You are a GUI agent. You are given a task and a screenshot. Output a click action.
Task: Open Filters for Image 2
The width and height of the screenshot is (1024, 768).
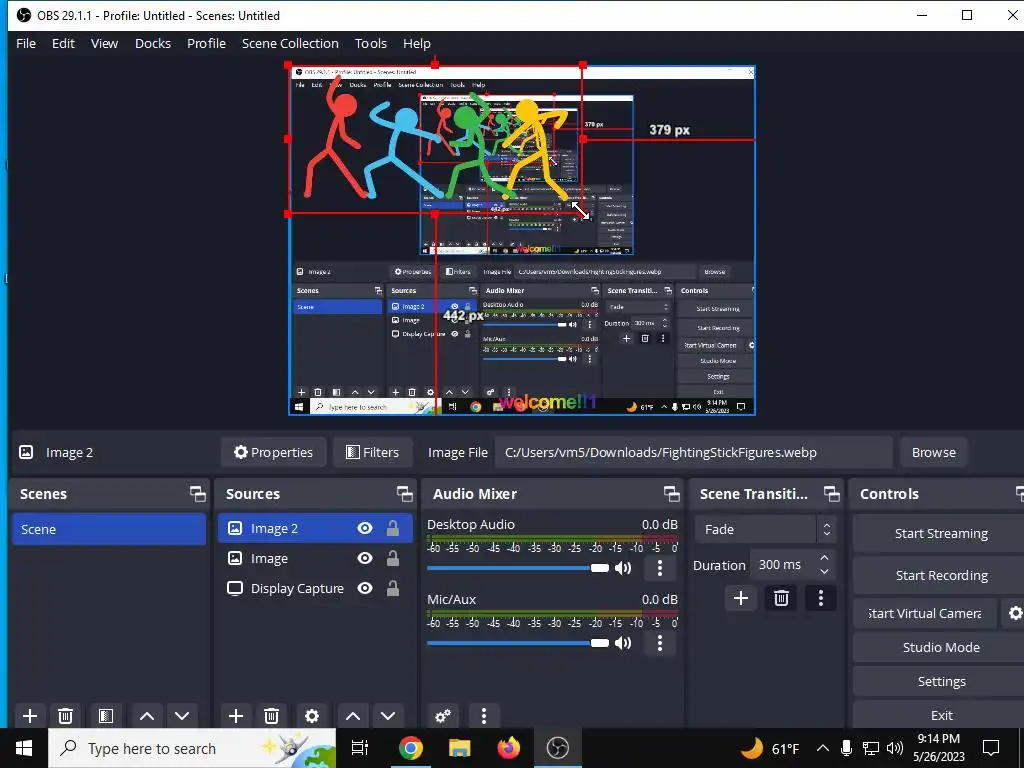coord(373,452)
